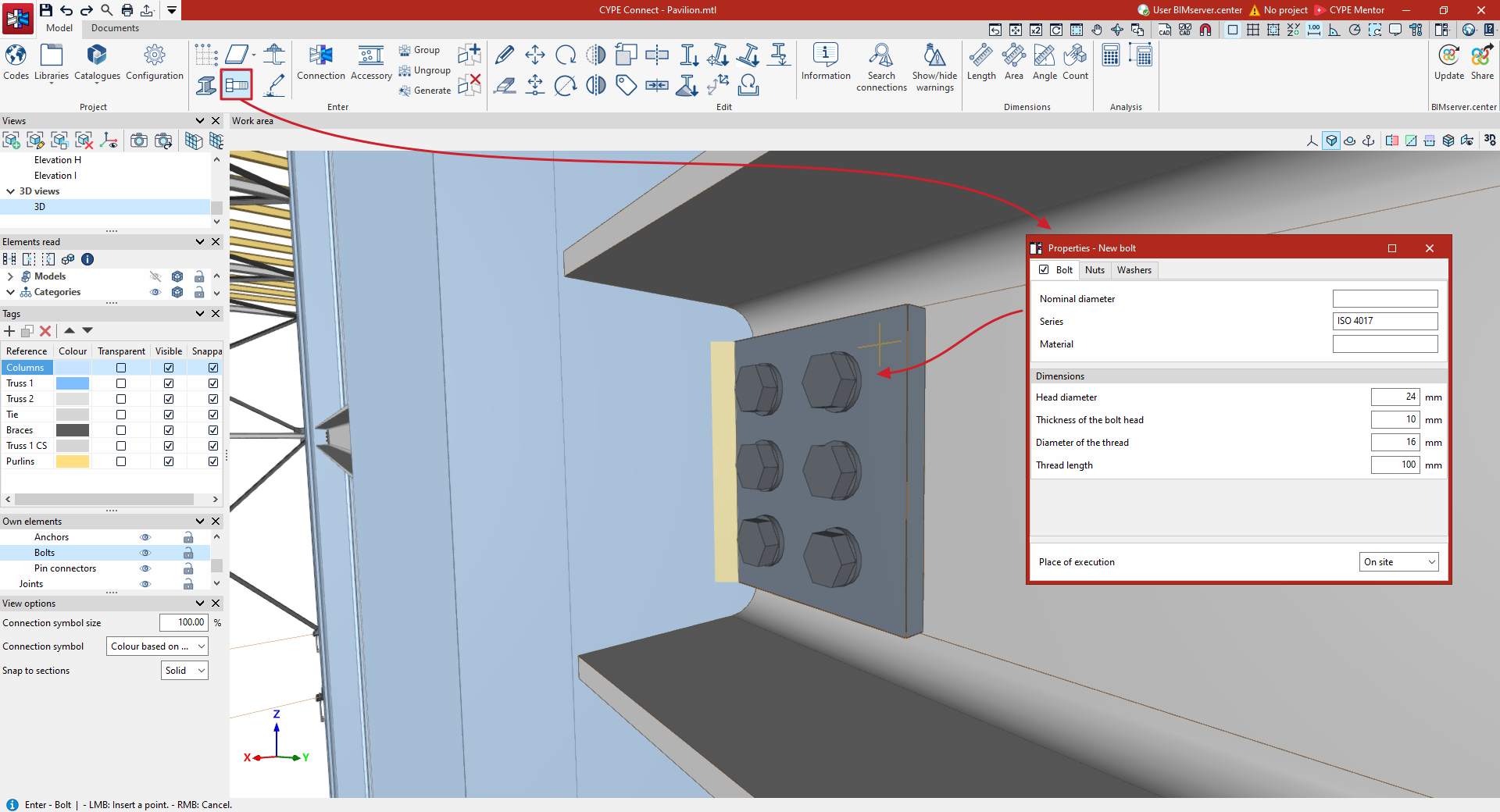
Task: Collapse the View options panel
Action: (x=200, y=604)
